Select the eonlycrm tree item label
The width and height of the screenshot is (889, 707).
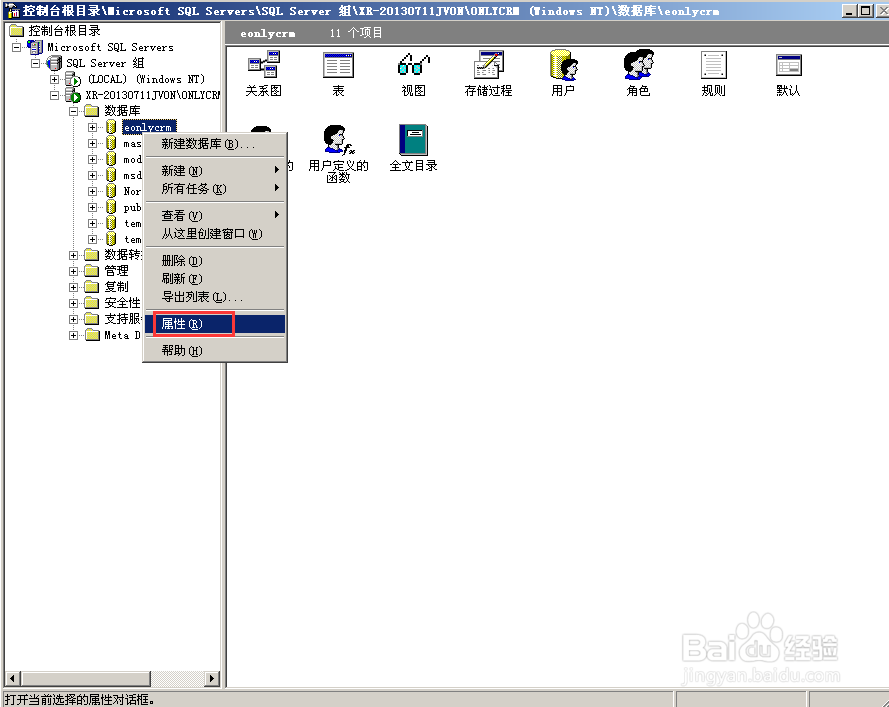[150, 127]
